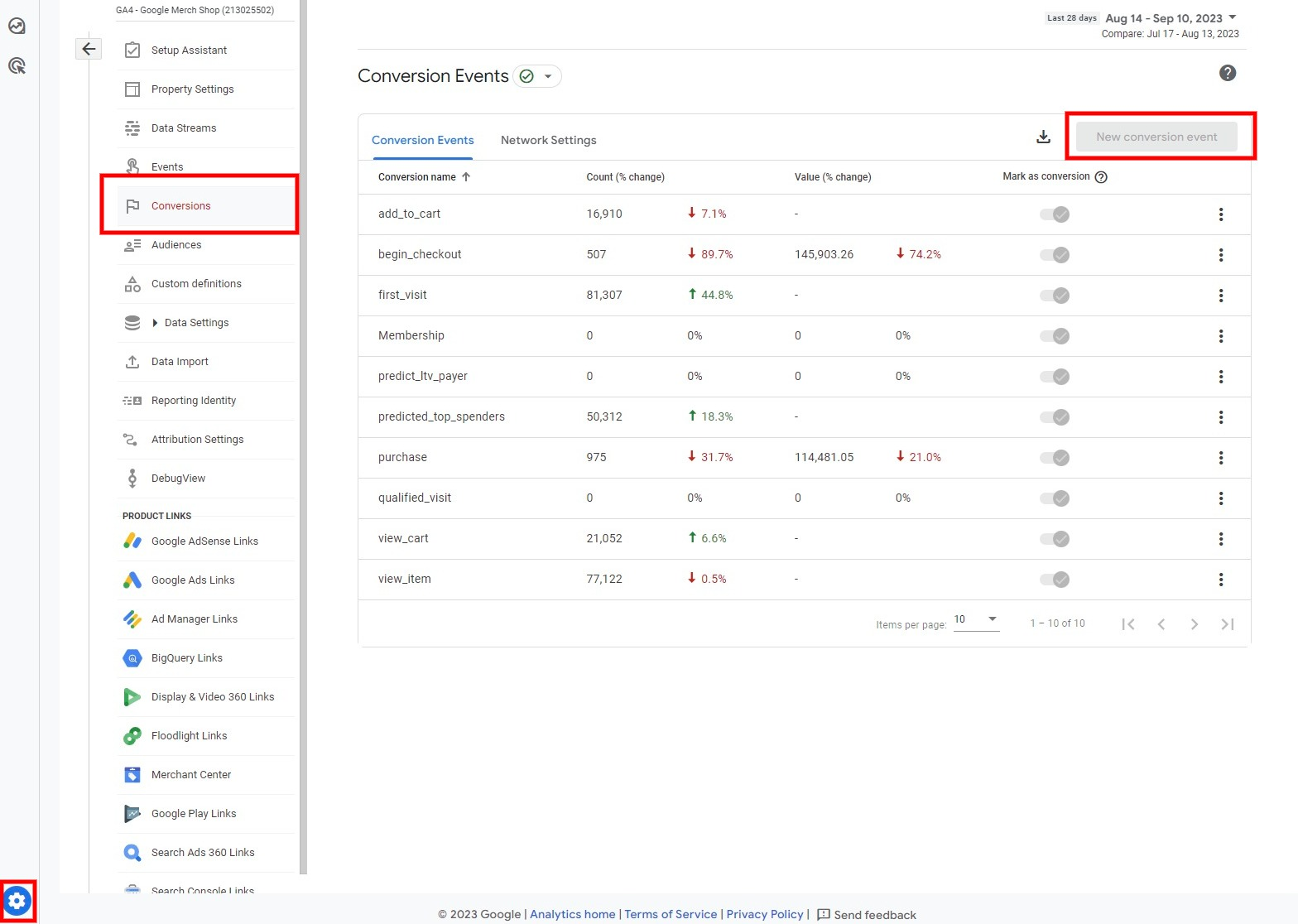Click the Data Import upload icon
The image size is (1298, 924).
(x=132, y=362)
